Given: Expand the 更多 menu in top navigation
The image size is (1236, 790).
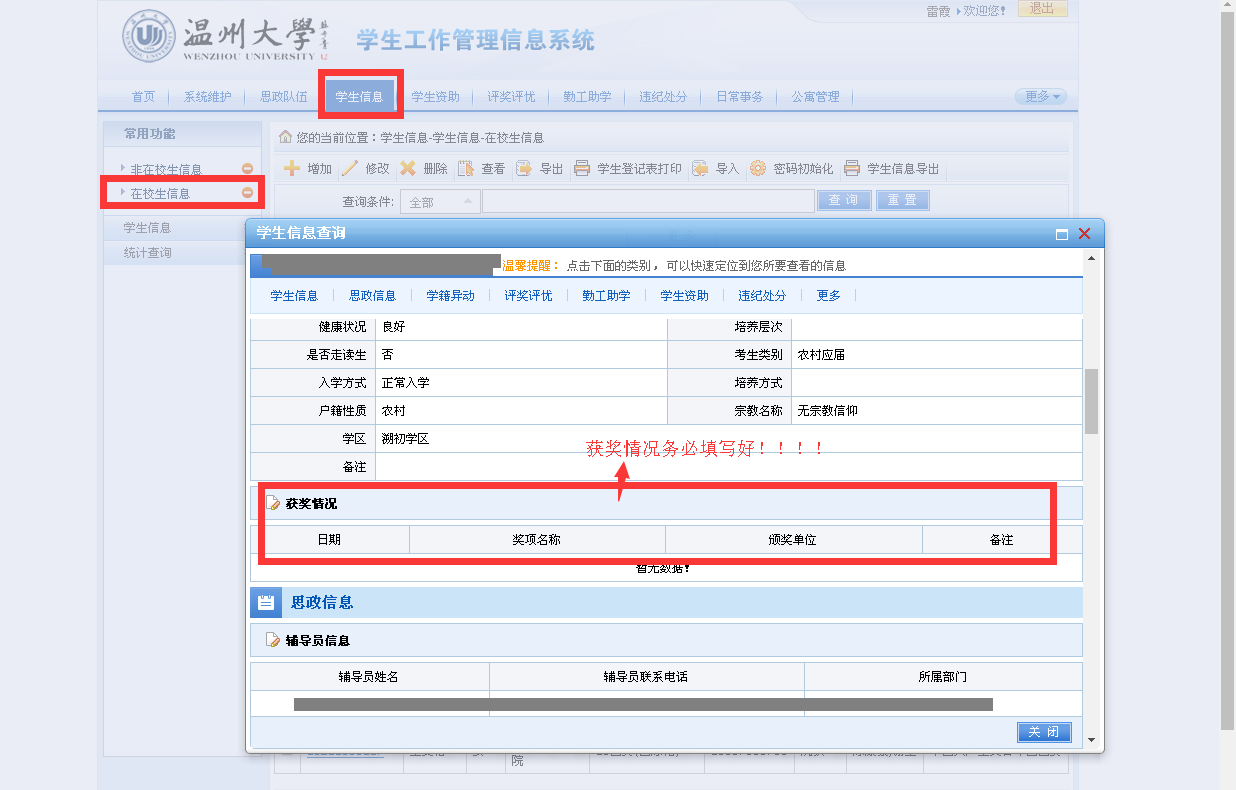Looking at the screenshot, I should tap(1041, 97).
